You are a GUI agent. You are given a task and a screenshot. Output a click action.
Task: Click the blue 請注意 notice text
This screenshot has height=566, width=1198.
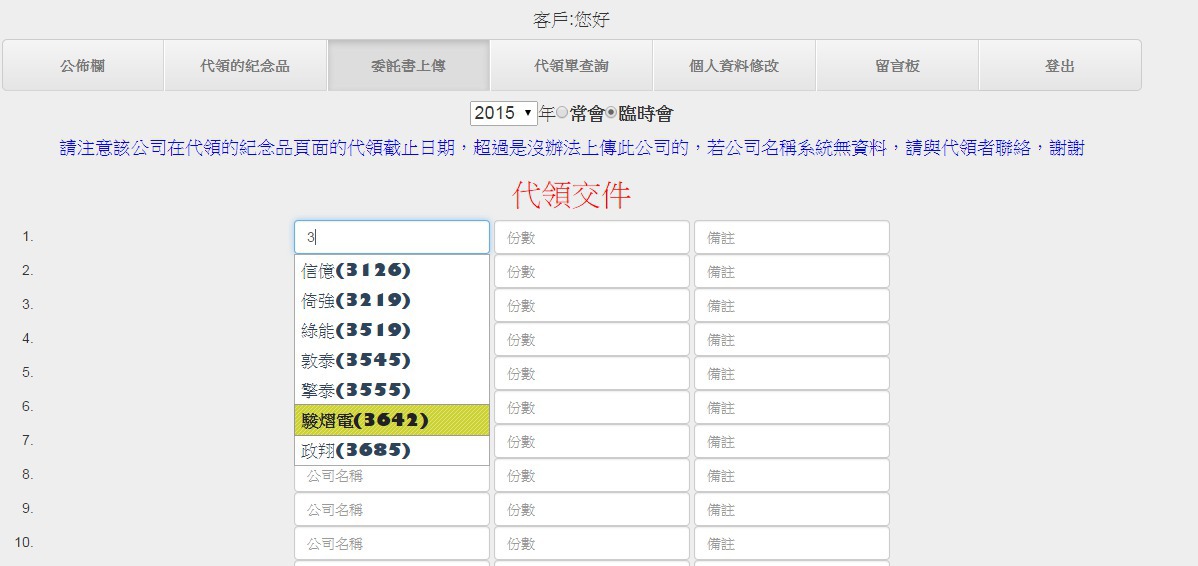pos(571,147)
